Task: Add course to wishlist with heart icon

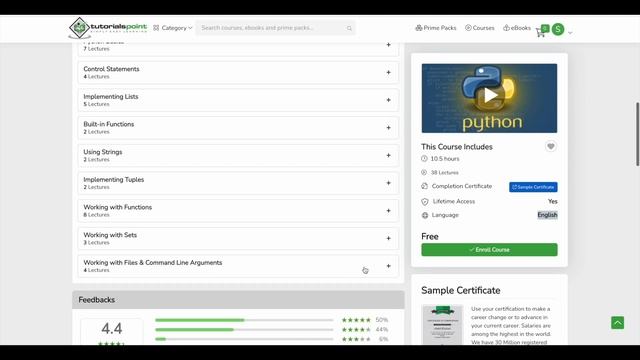Action: (x=551, y=146)
